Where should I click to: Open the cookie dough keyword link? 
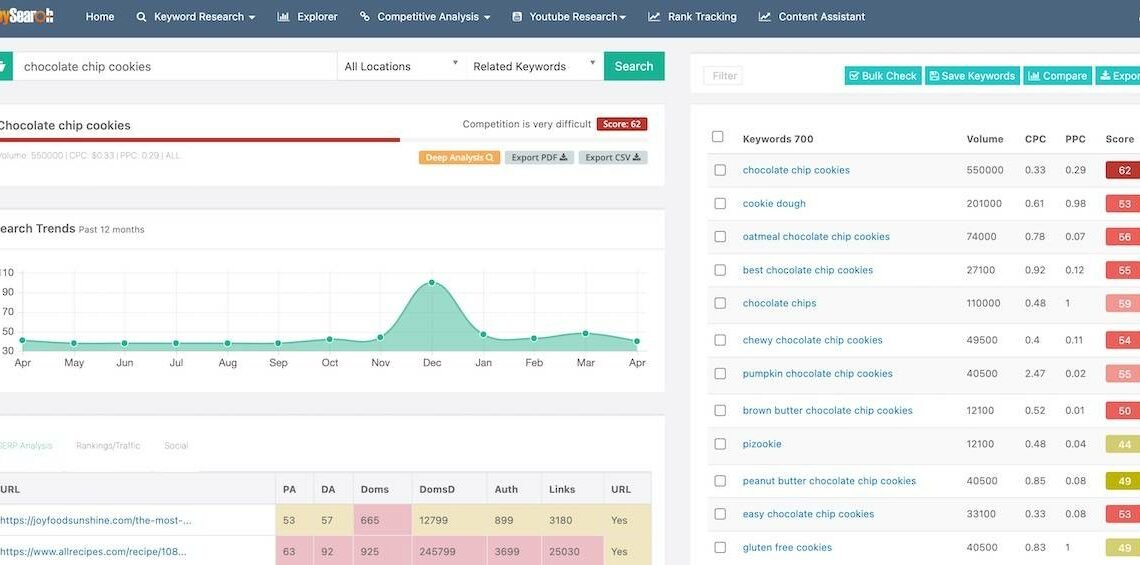point(774,204)
